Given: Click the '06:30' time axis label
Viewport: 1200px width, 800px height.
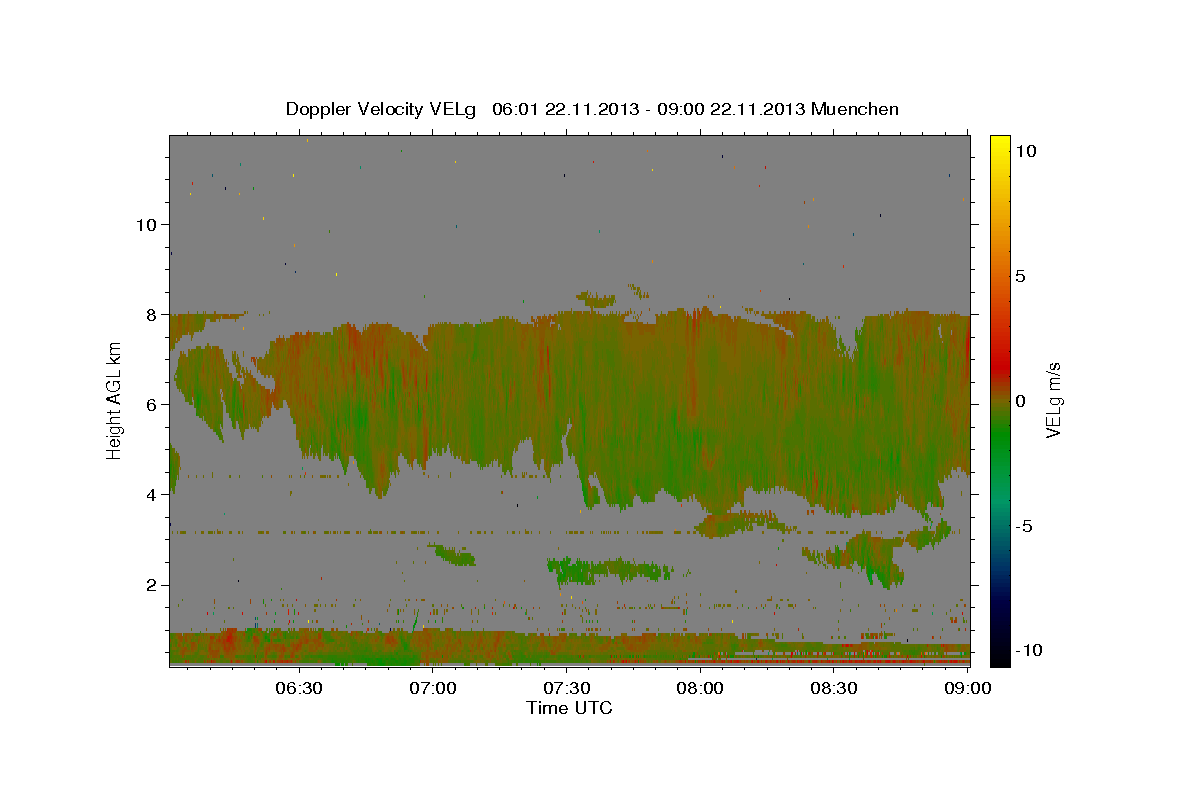Looking at the screenshot, I should pos(299,688).
